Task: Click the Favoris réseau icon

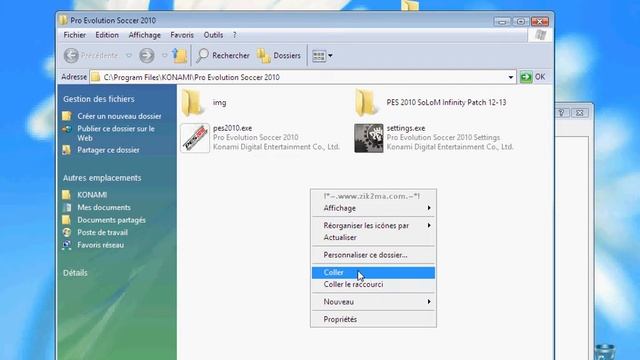Action: point(67,245)
